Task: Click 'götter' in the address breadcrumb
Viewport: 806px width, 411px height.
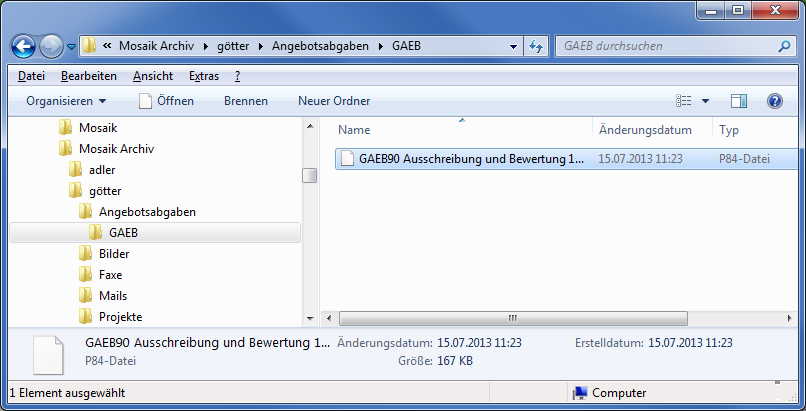Action: pos(233,46)
